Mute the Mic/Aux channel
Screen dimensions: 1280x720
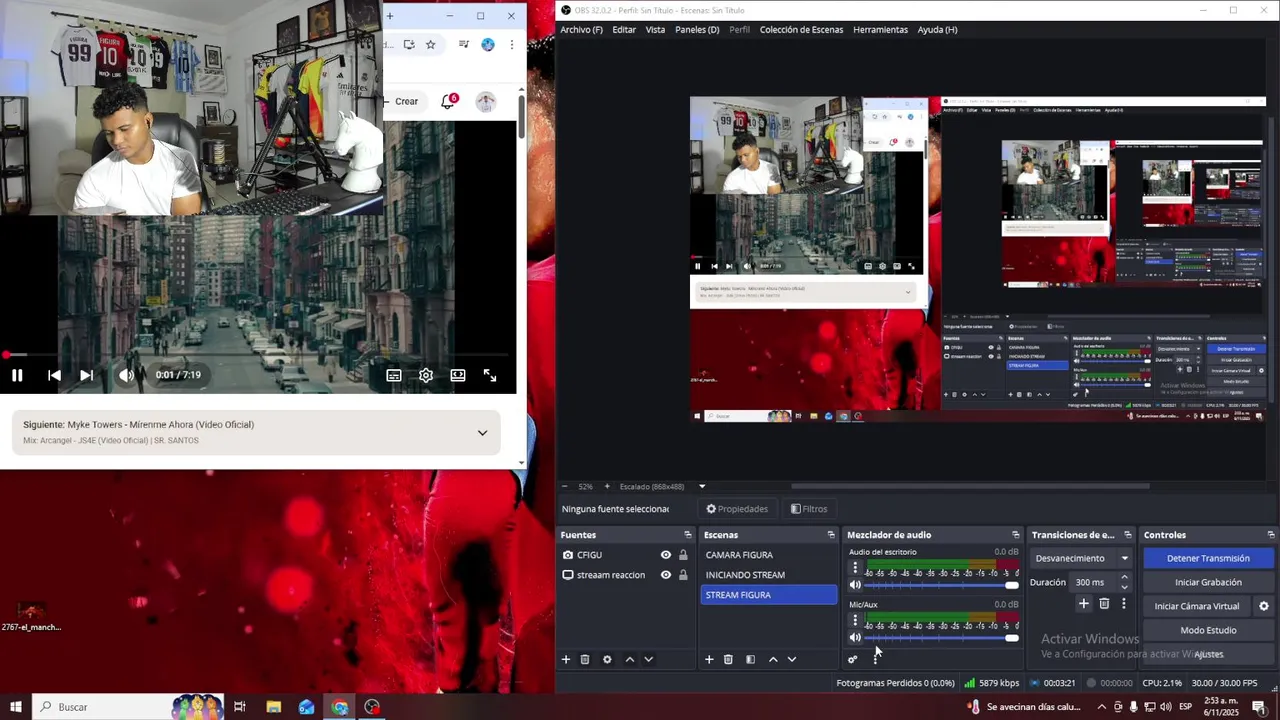[x=855, y=637]
